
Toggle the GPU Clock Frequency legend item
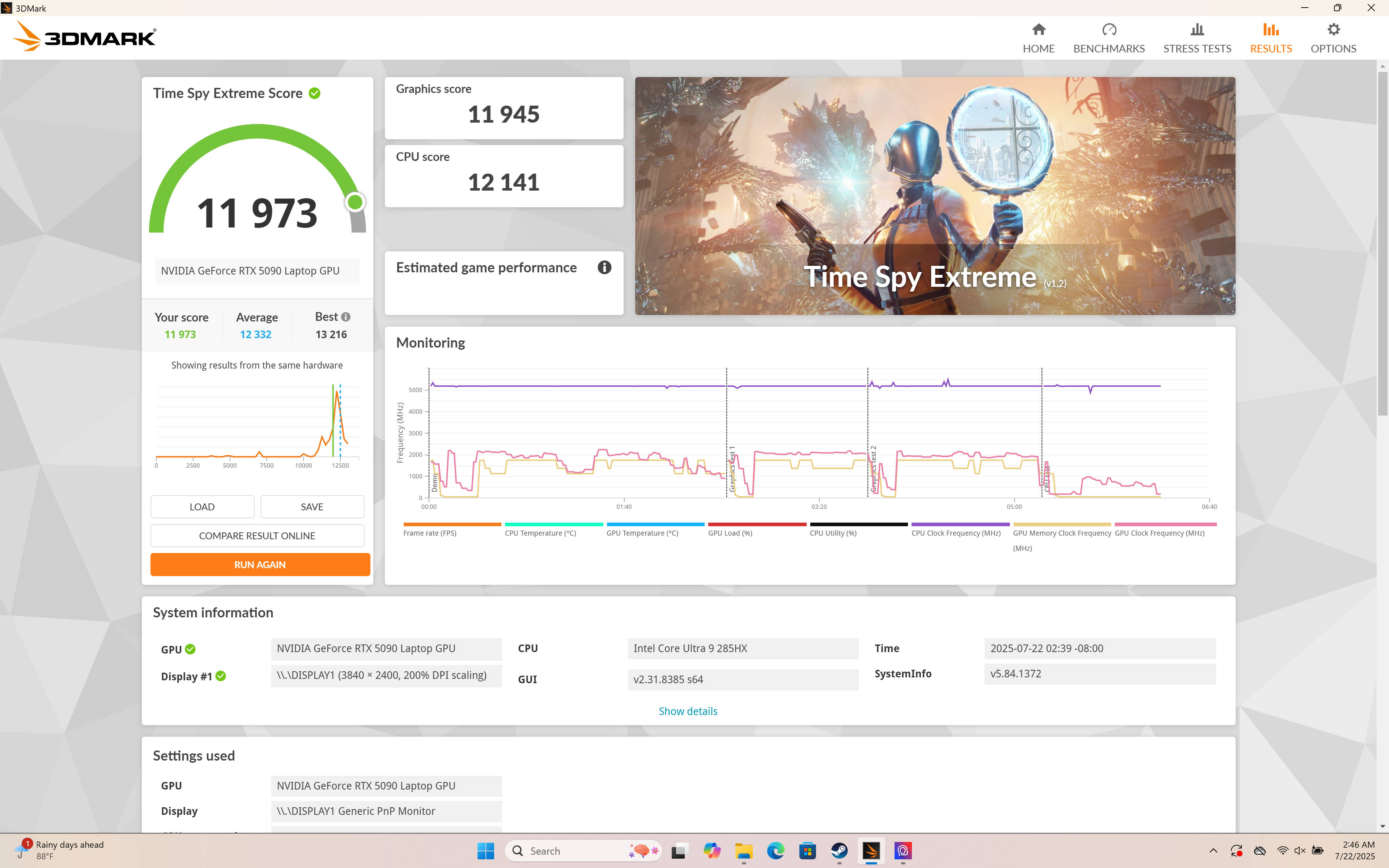pyautogui.click(x=1165, y=529)
